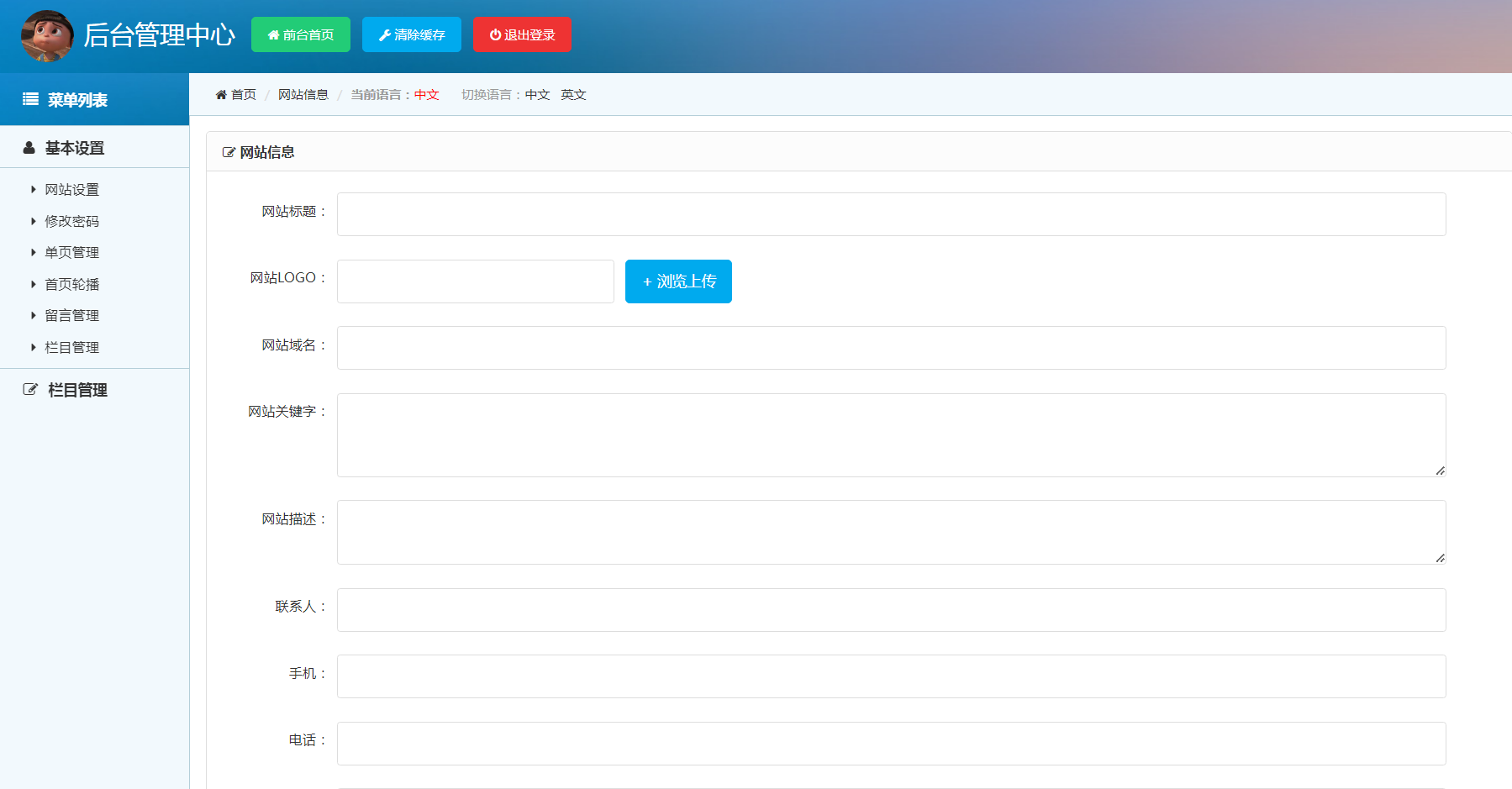Click the 网站标题 input field
1512x789 pixels.
(x=891, y=214)
